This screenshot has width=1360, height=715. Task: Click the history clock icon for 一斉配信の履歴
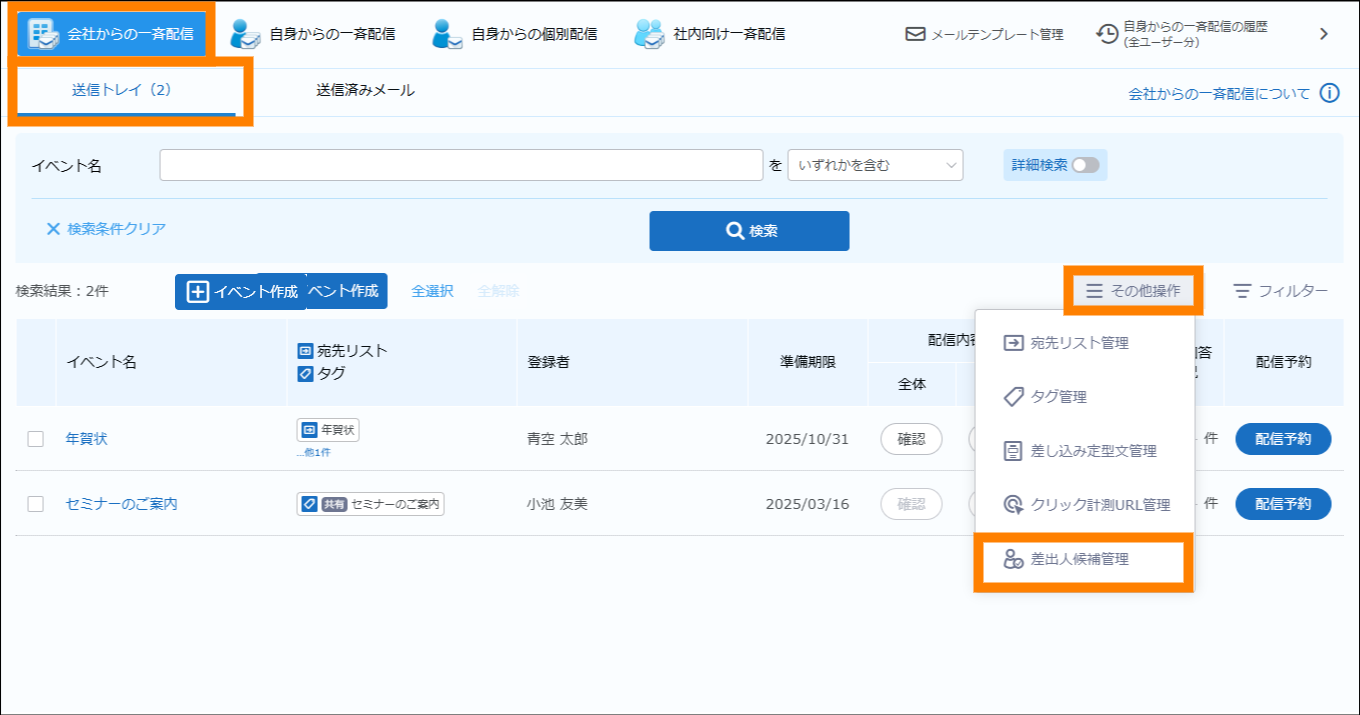(1107, 34)
